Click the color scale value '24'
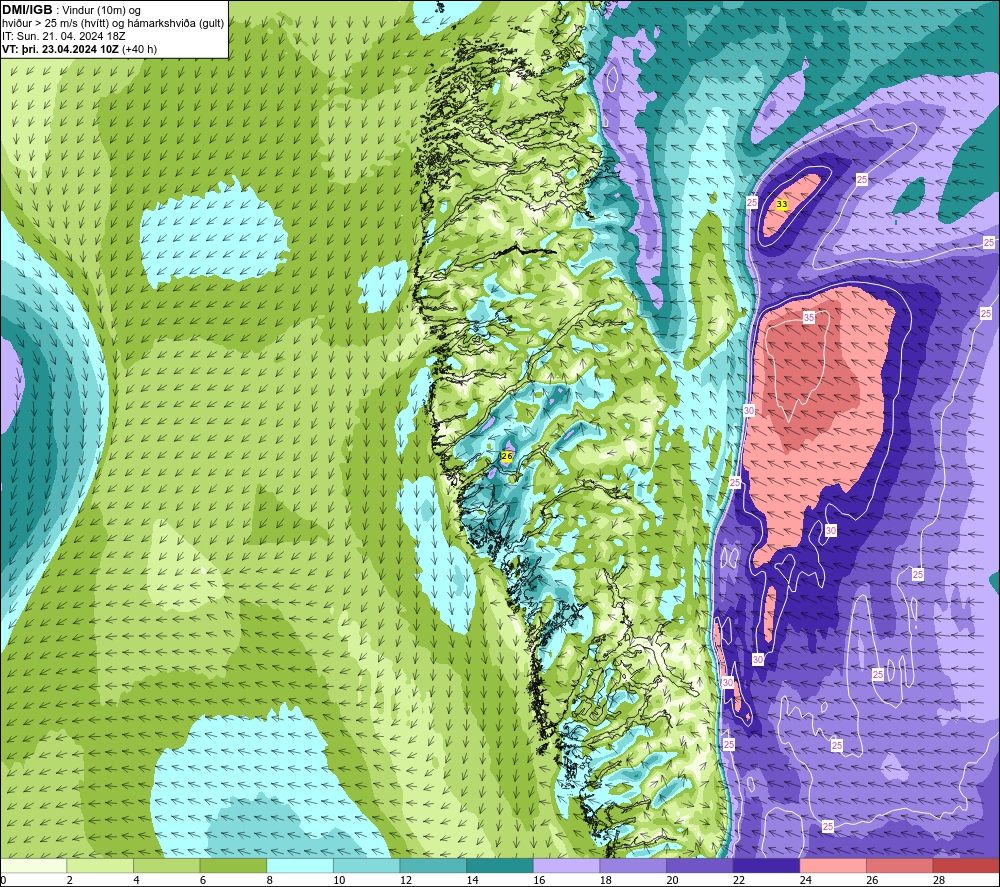Viewport: 1000px width, 887px height. click(x=805, y=880)
